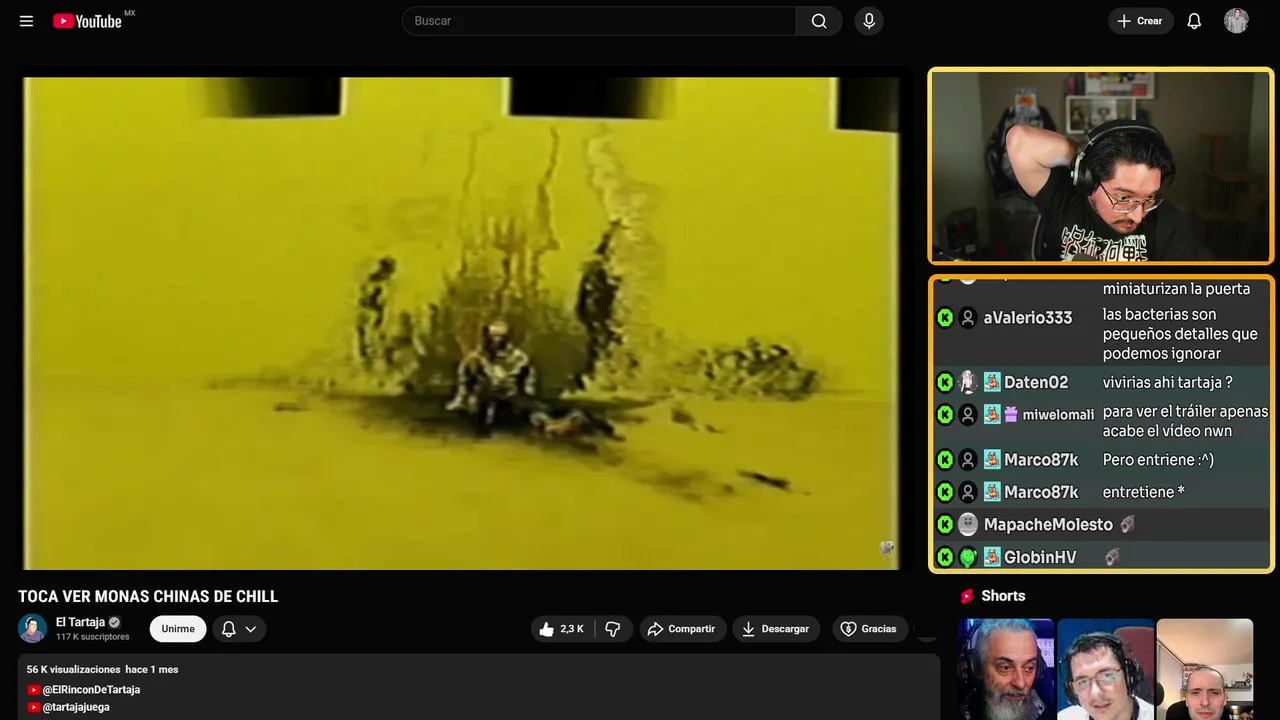1280x720 pixels.
Task: Click chat message 'vivirias ahi tartaja ?'
Action: 1168,382
